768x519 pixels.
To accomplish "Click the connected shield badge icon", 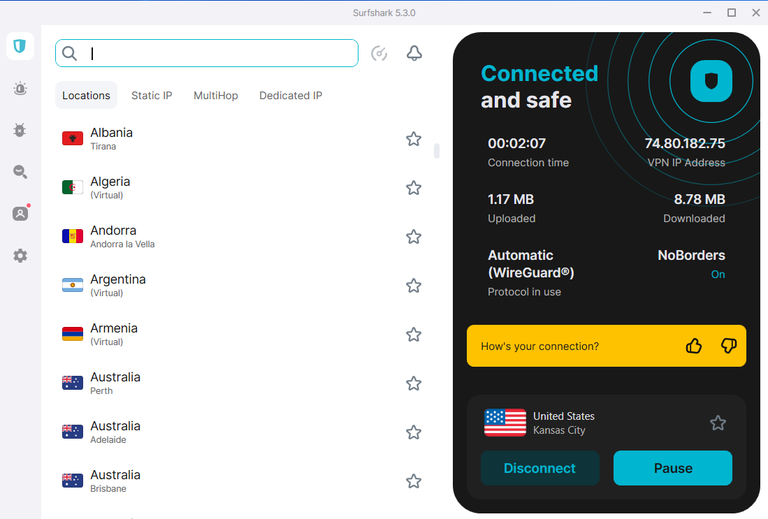I will 711,81.
